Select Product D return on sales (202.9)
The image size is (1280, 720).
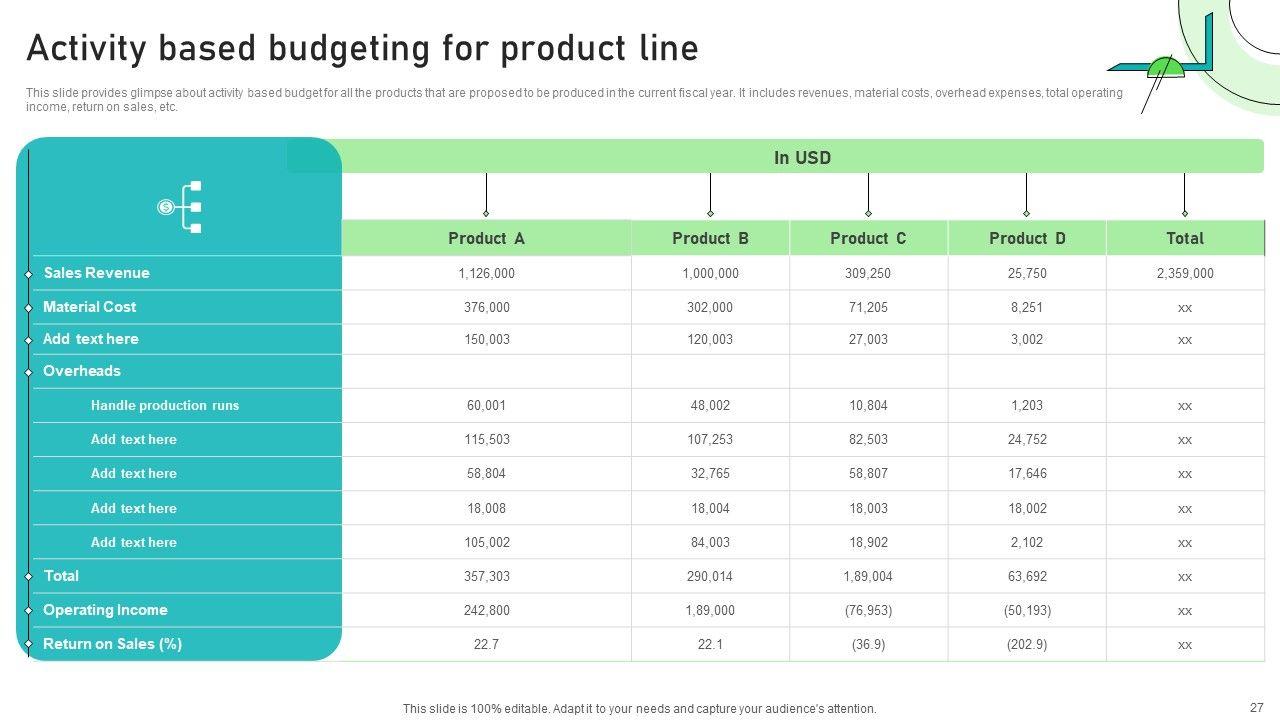point(1027,644)
